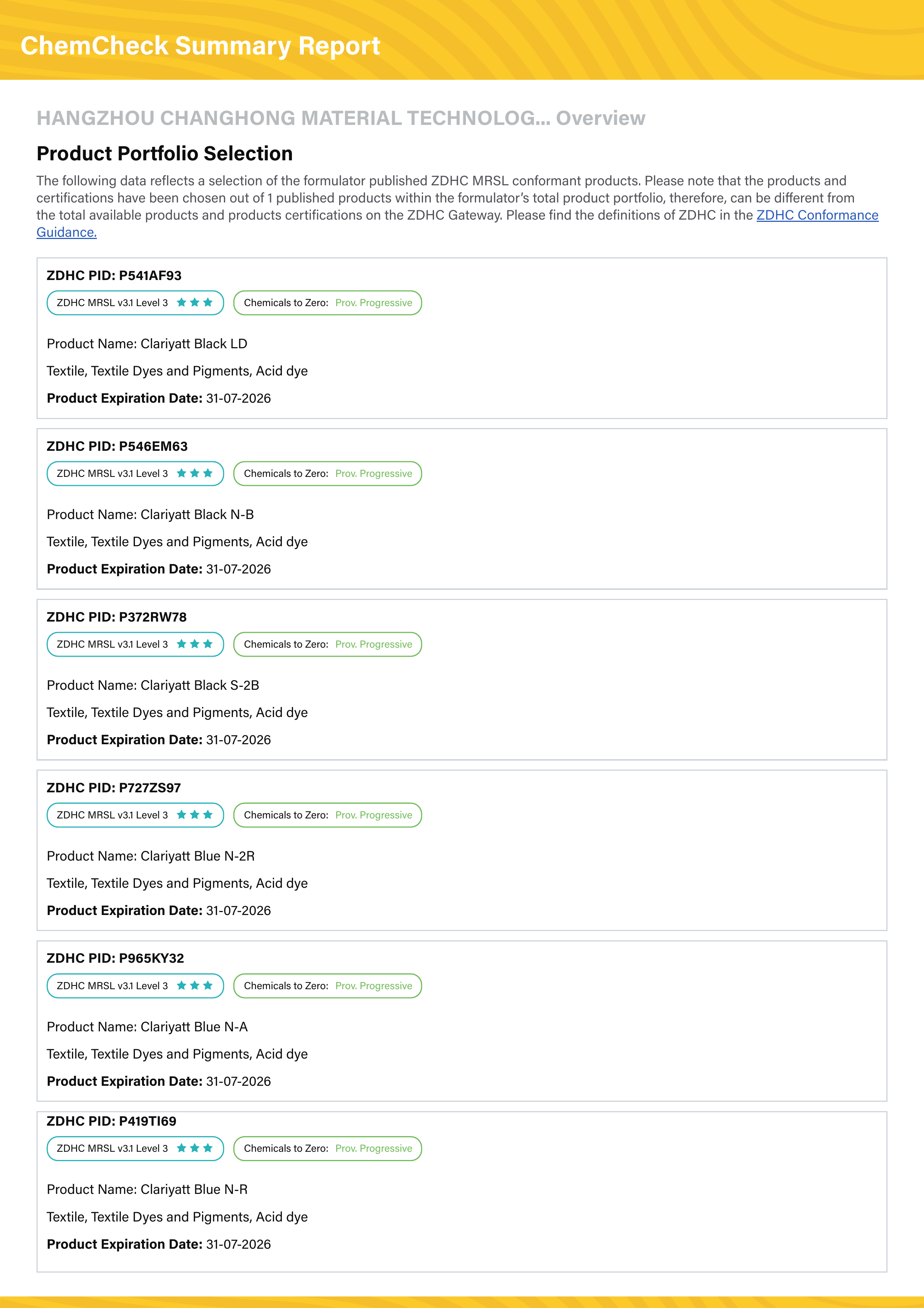Click the Hangzhou Changhong Overview heading

tap(340, 118)
